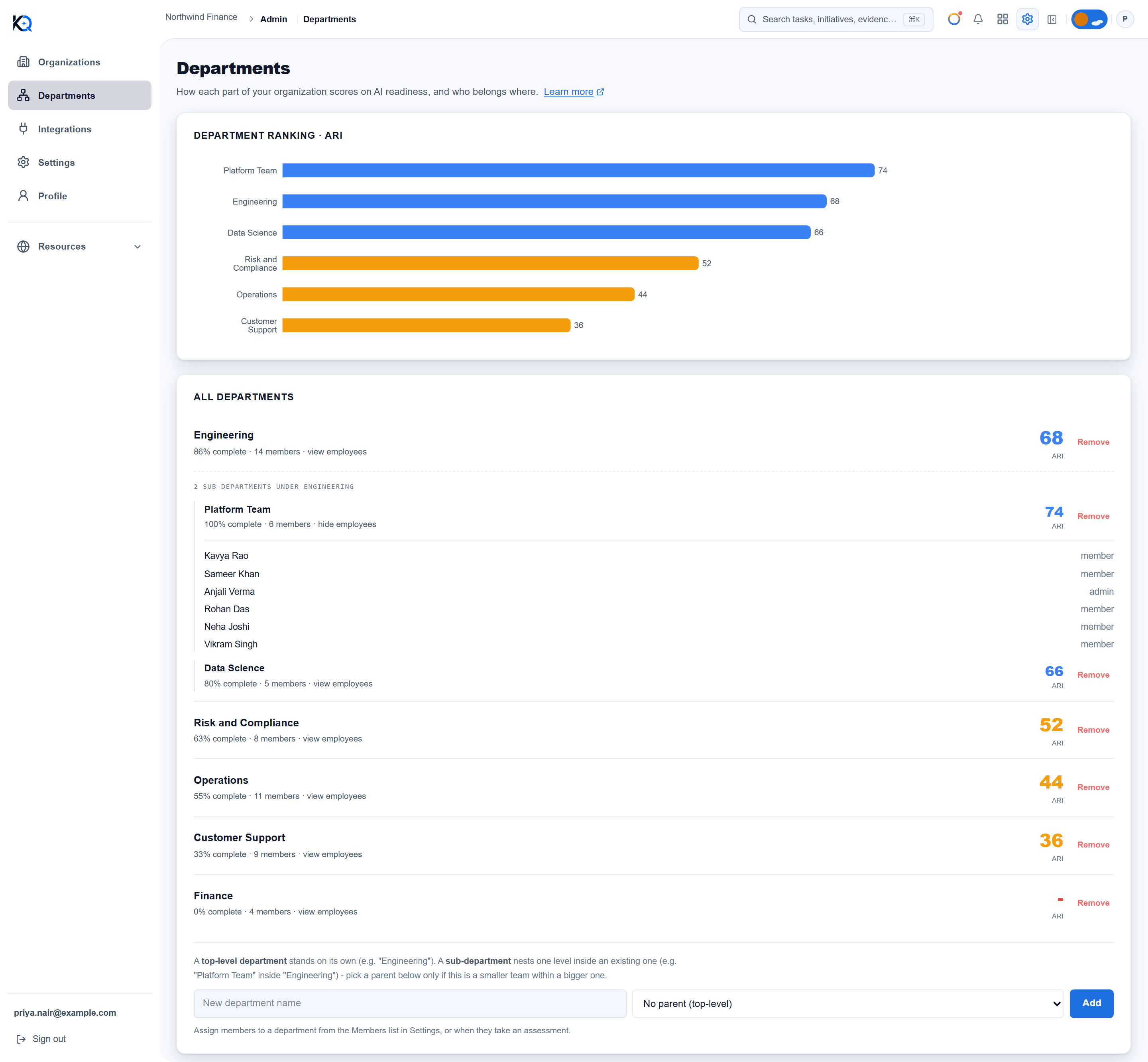Click employee name Kavya Rao
This screenshot has height=1062, width=1148.
tap(226, 556)
